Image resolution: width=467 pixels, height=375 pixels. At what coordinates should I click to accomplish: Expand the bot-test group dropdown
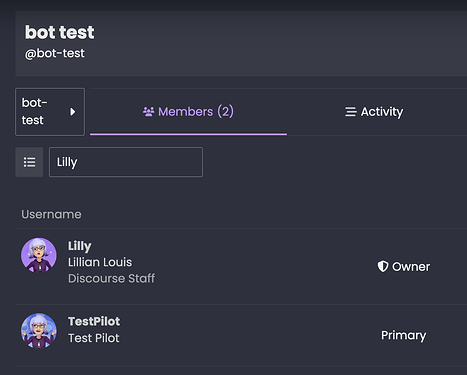point(50,112)
